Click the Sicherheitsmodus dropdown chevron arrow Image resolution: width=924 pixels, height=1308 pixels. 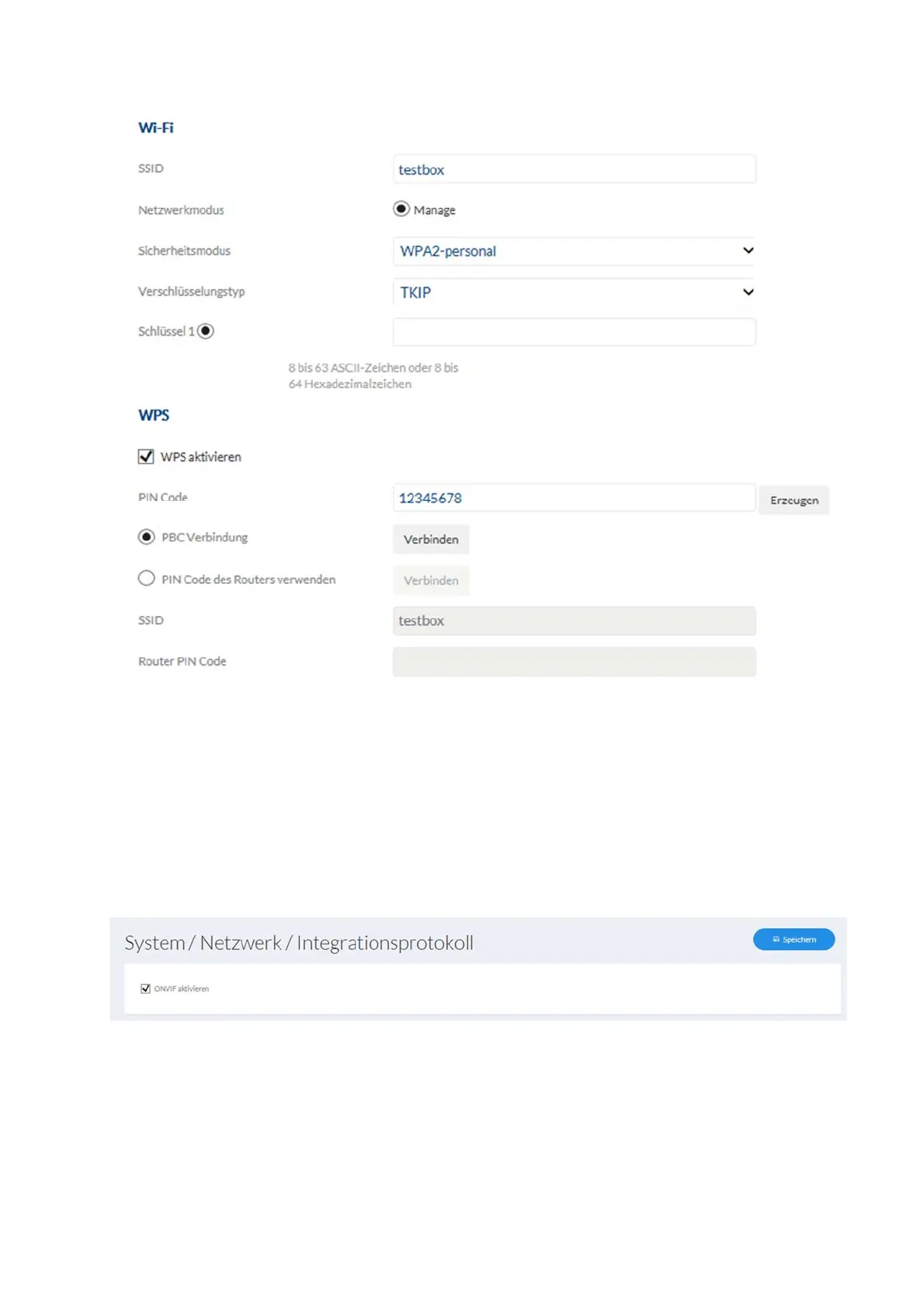748,251
